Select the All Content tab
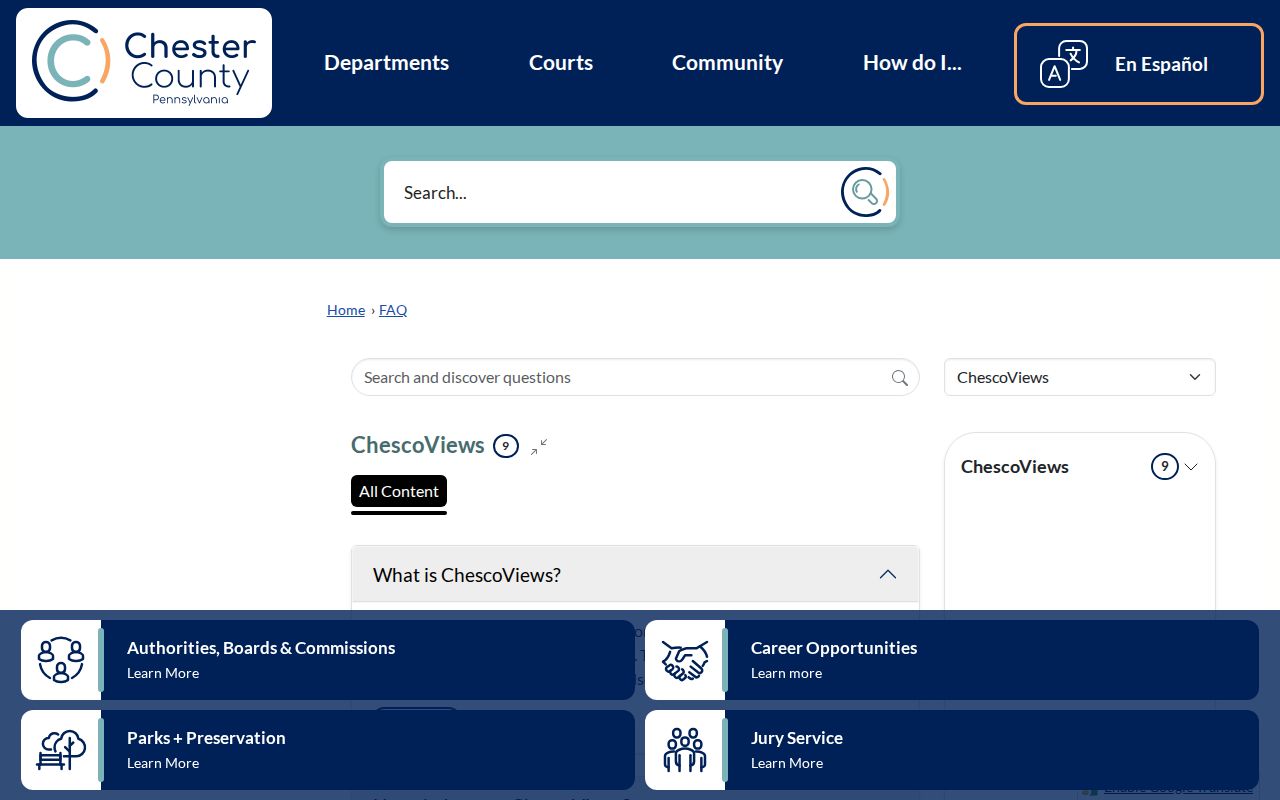The width and height of the screenshot is (1280, 800). pos(399,492)
